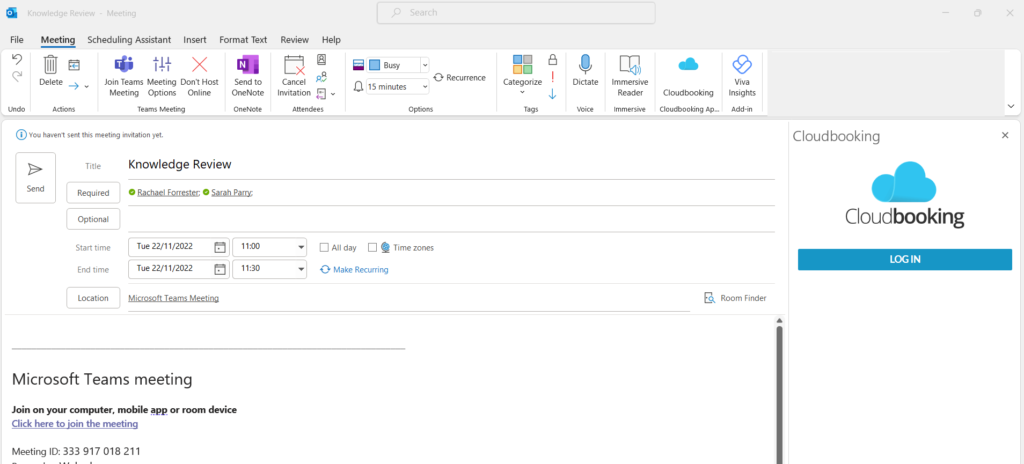Expand the Forward arrow dropdown chevron
1024x464 pixels.
(87, 86)
